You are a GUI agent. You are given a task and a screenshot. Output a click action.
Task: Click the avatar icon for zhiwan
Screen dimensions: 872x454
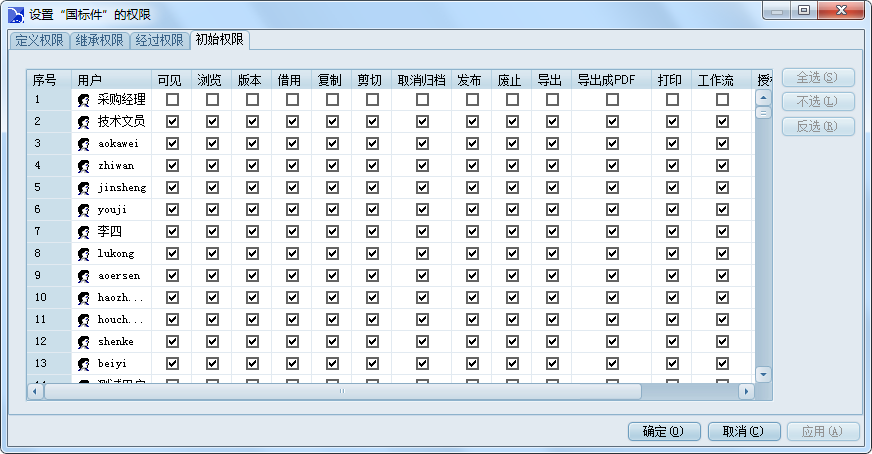click(84, 166)
